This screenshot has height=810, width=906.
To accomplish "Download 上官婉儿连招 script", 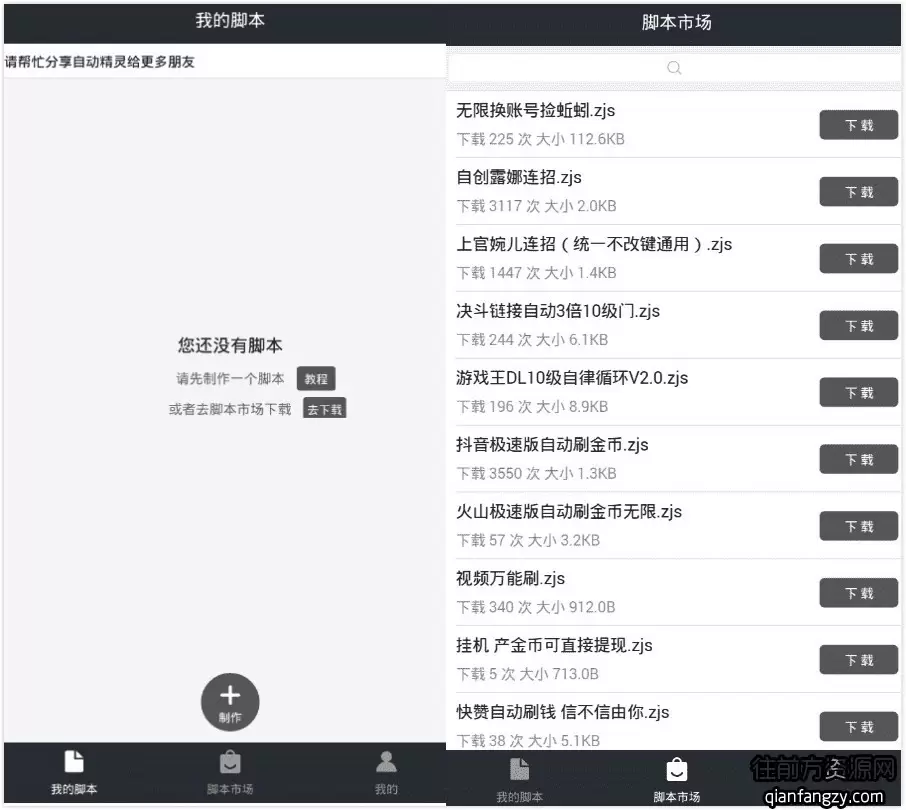I will coord(859,259).
